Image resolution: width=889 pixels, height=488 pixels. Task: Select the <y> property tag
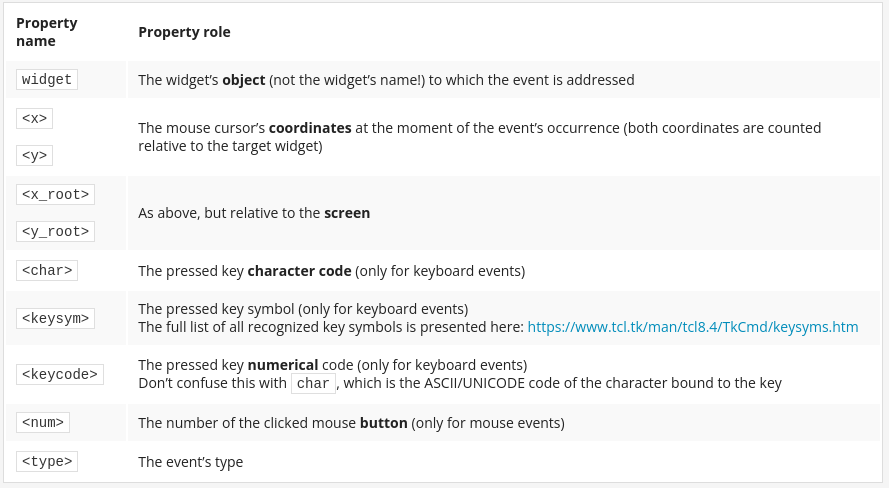(35, 155)
